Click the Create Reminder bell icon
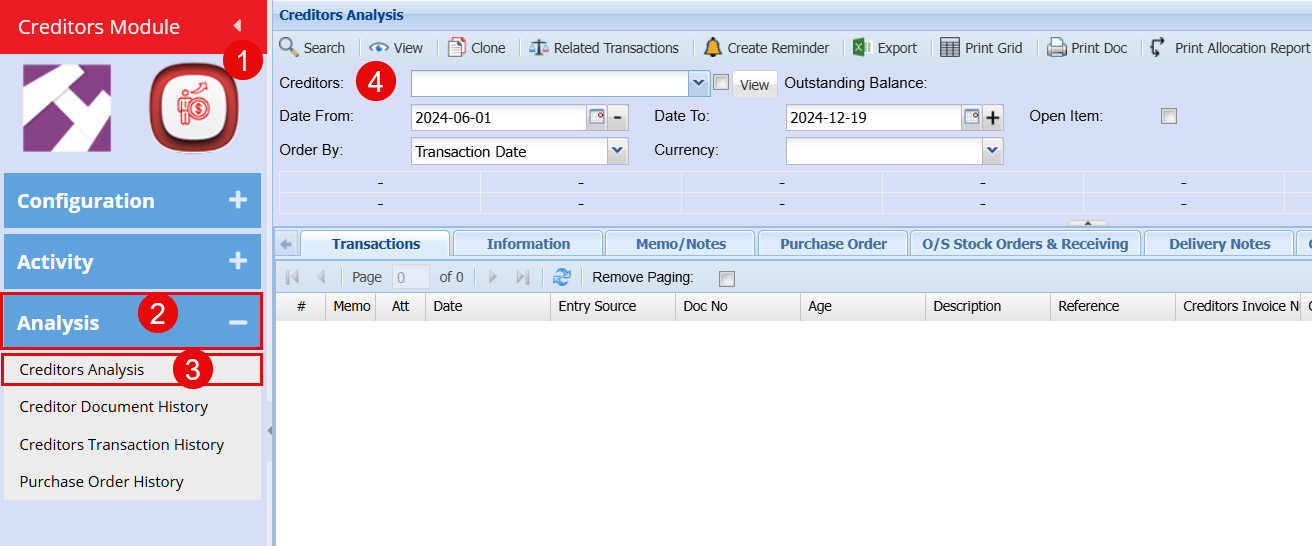The width and height of the screenshot is (1312, 546). (713, 47)
